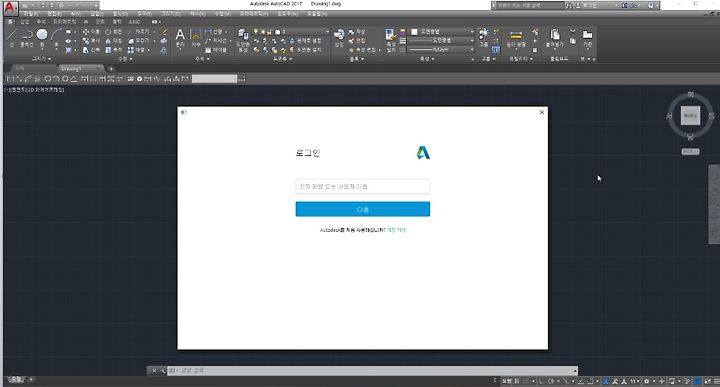
Task: Click the Insert block (삽입) icon
Action: pos(339,38)
